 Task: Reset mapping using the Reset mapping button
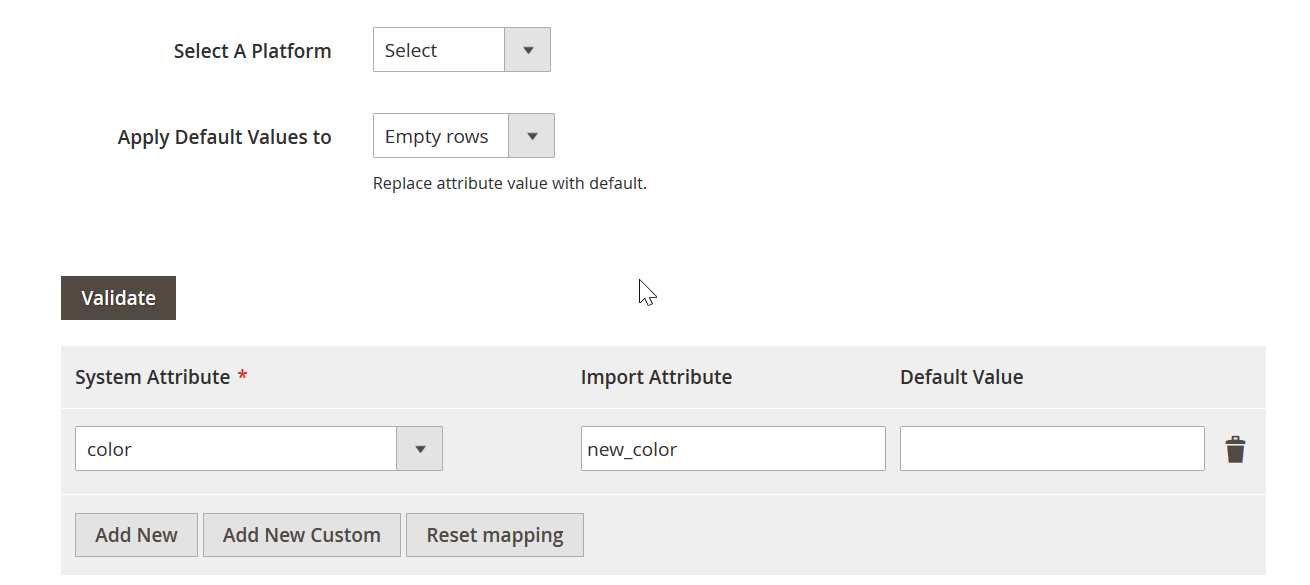pos(495,535)
